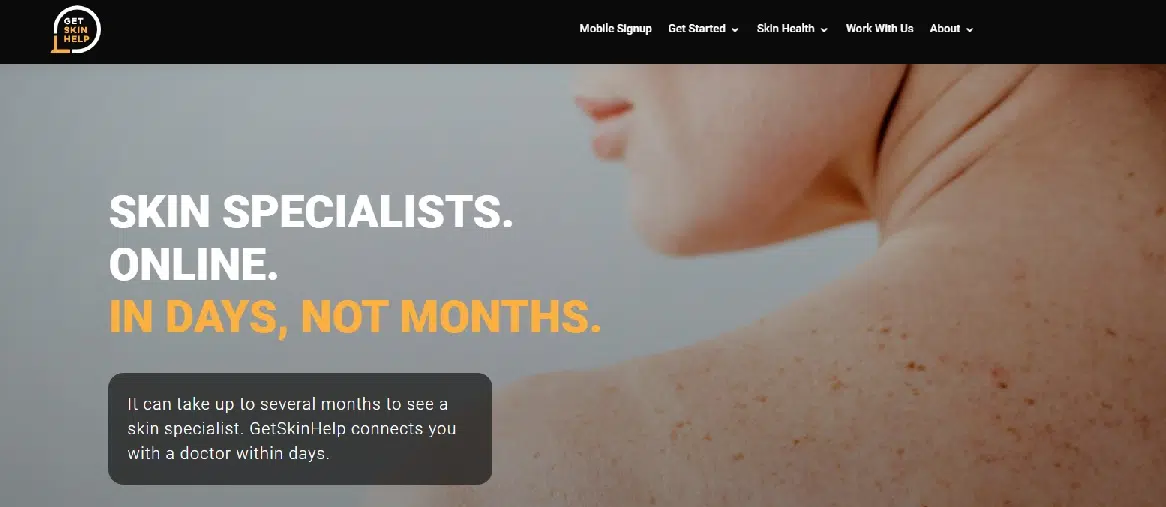Viewport: 1166px width, 507px height.
Task: Expand the Get Started dropdown chevron
Action: coord(735,30)
